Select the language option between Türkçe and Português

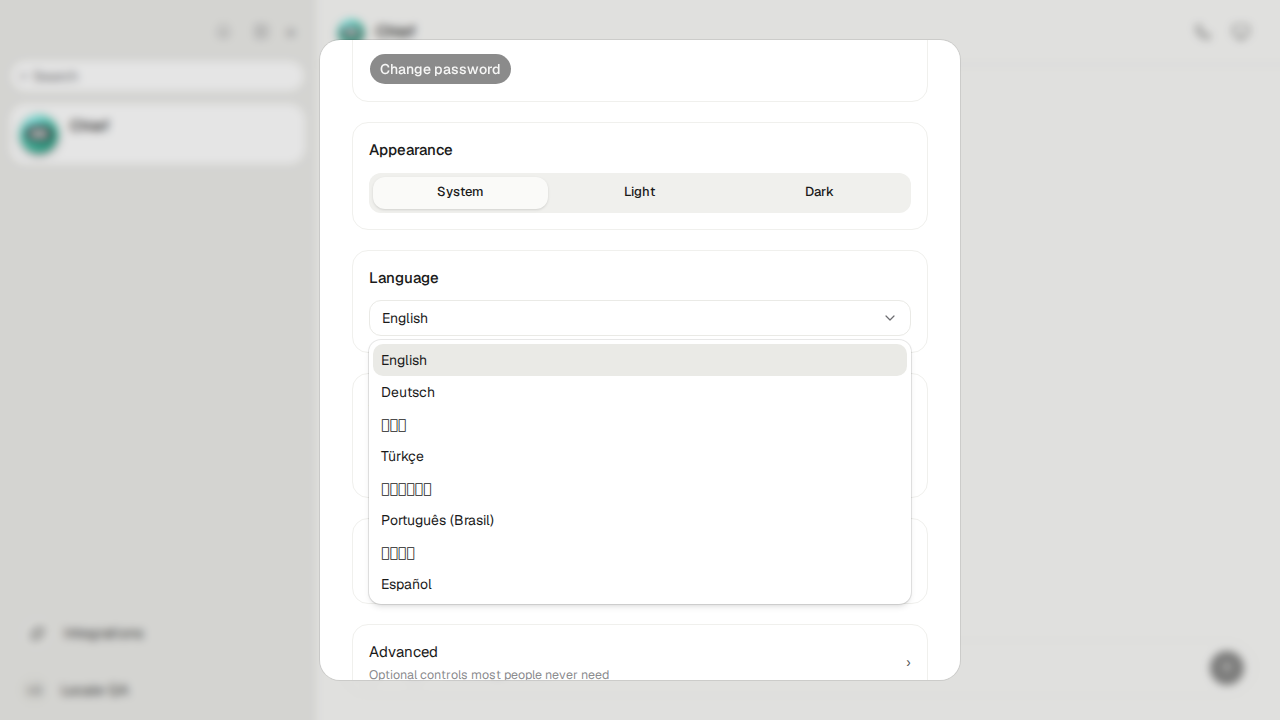pyautogui.click(x=640, y=488)
